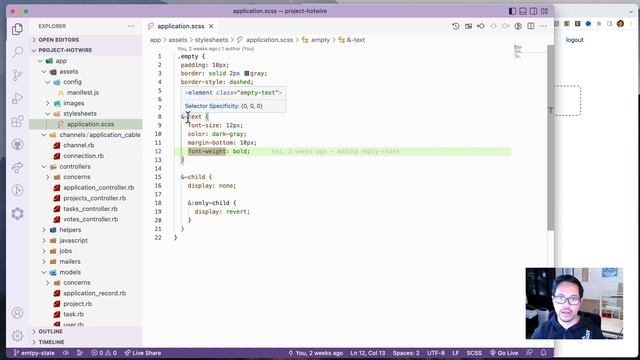Image resolution: width=640 pixels, height=360 pixels.
Task: Click the emtpy-state branch in status bar
Action: (x=34, y=353)
